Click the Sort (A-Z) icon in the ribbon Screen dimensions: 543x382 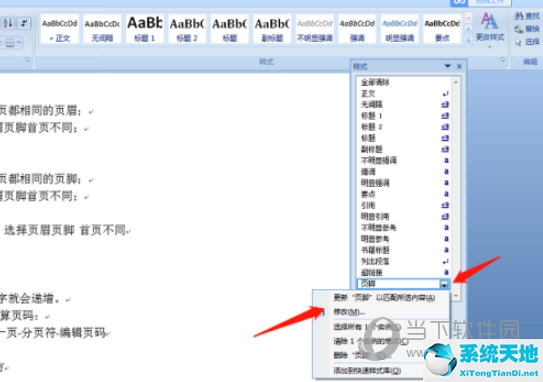pos(8,24)
